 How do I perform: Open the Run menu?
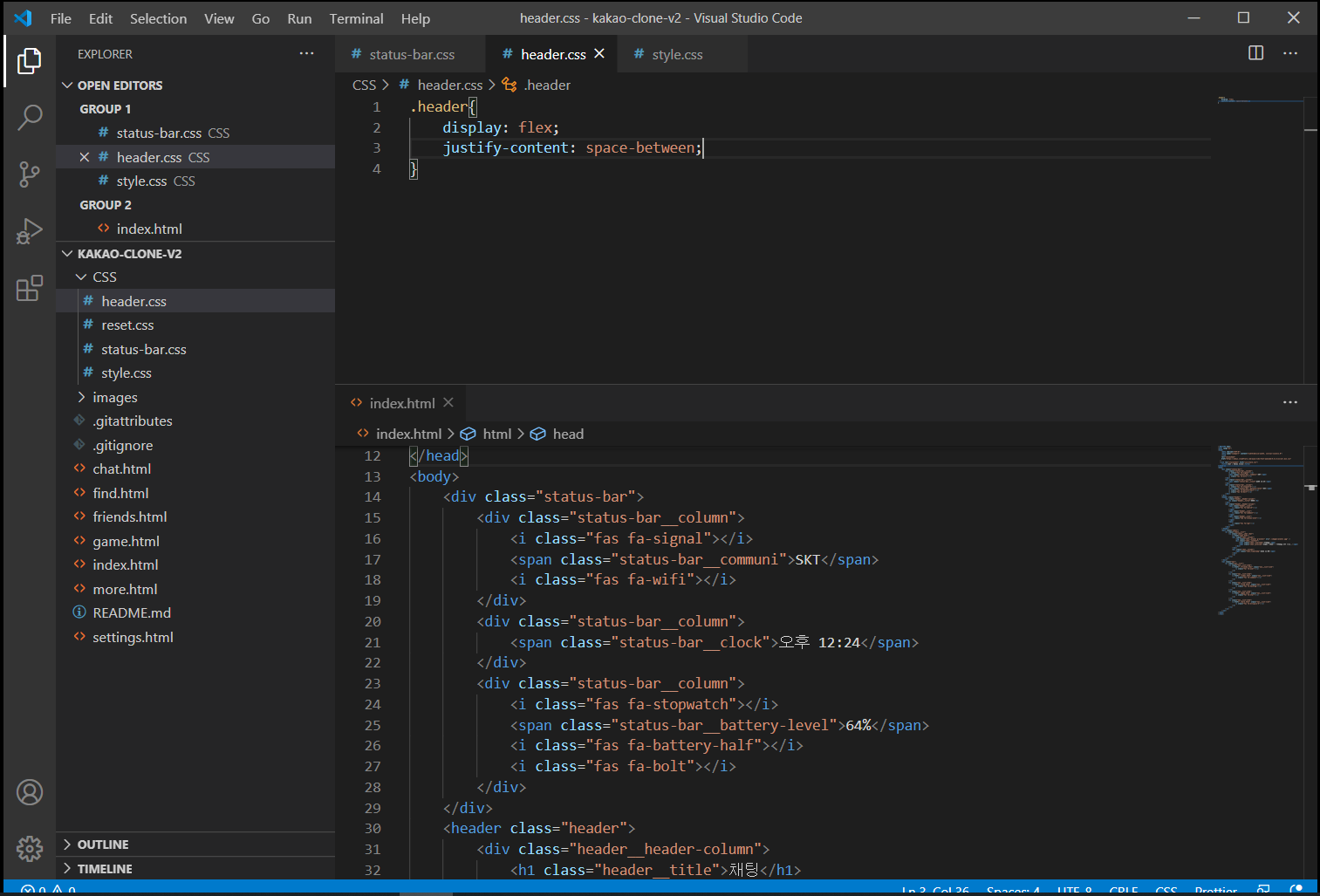point(299,18)
